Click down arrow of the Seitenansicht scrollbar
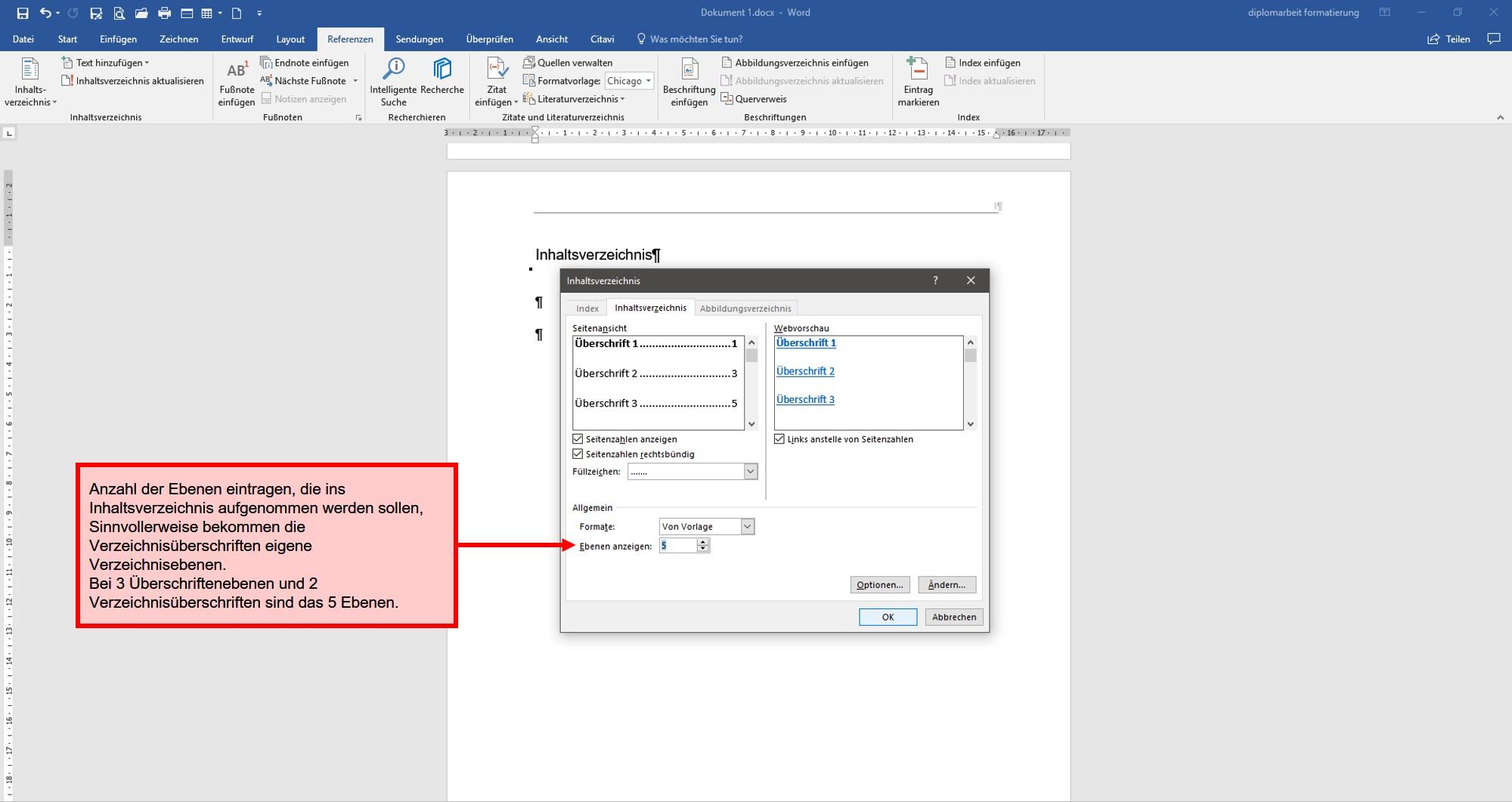1512x802 pixels. pyautogui.click(x=751, y=424)
